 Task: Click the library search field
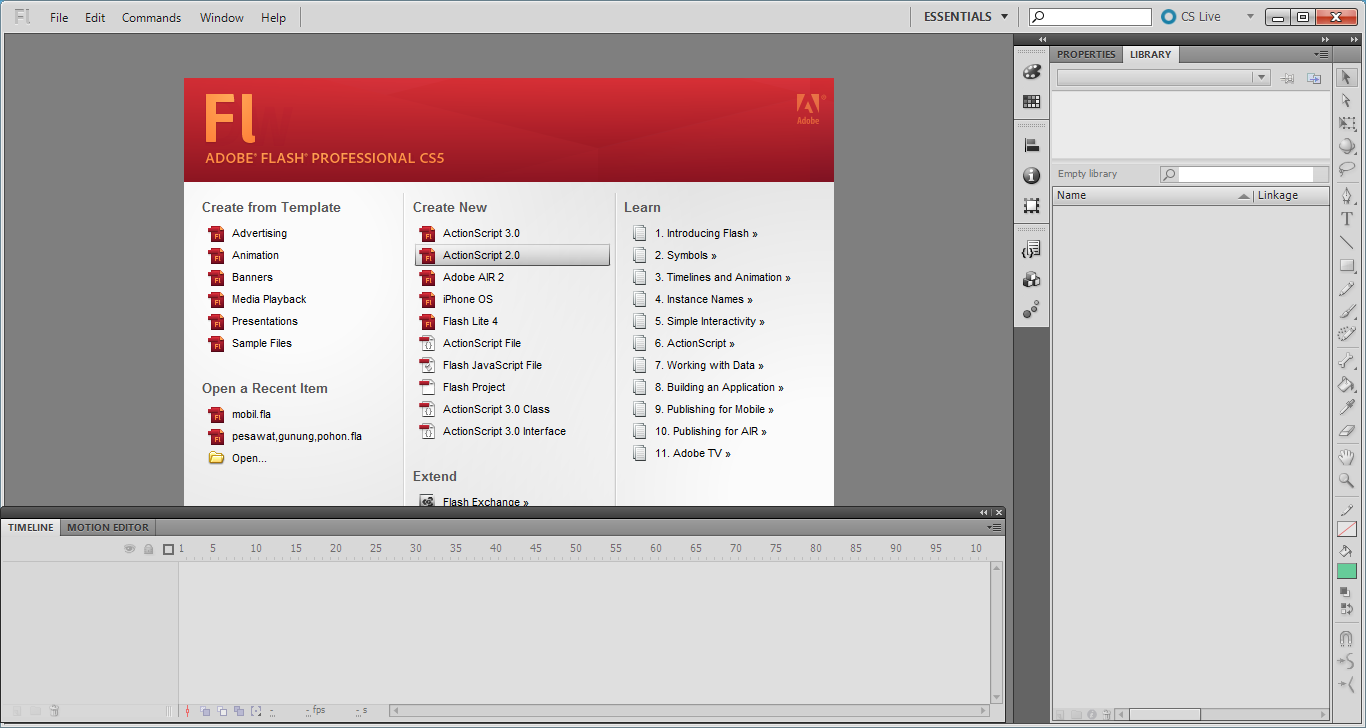pyautogui.click(x=1244, y=174)
